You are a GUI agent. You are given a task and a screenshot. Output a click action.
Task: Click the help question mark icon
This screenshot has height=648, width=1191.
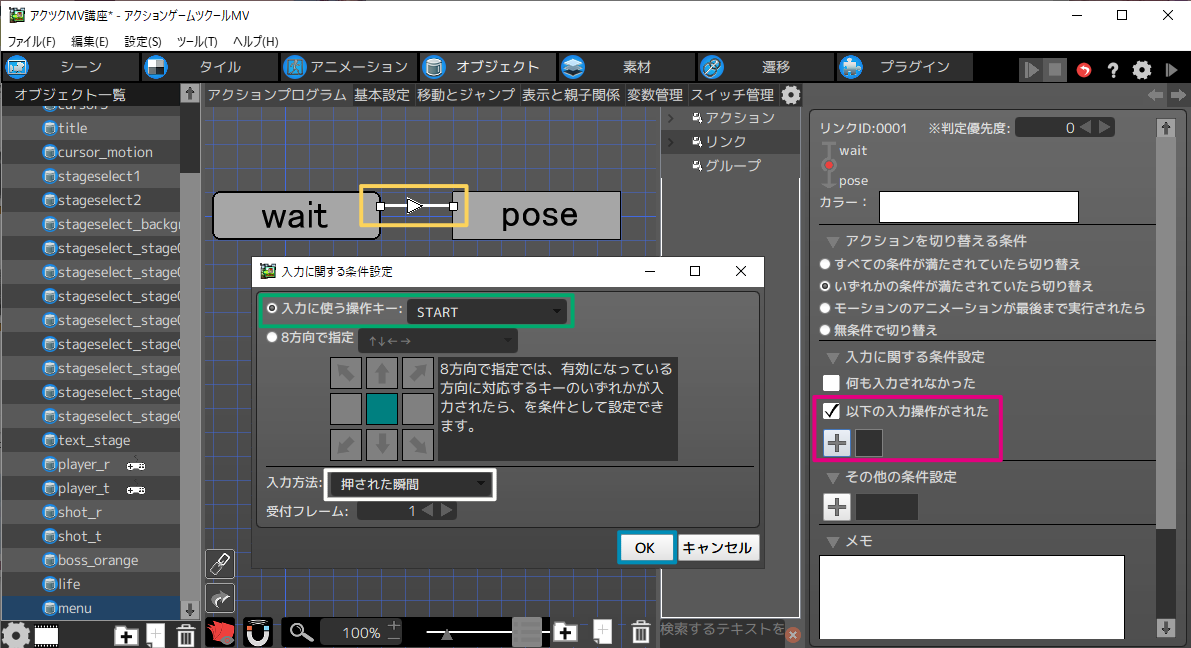(1112, 70)
